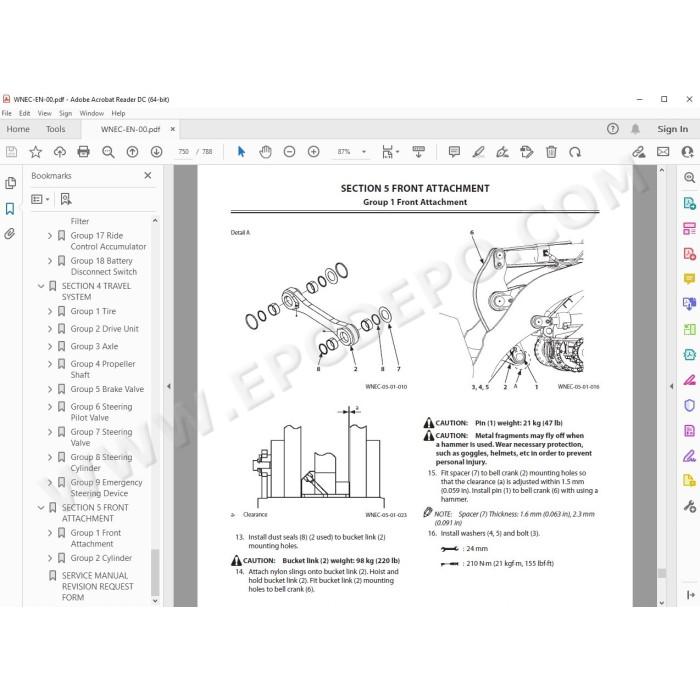Switch to Tools tab
The height and width of the screenshot is (700, 700).
coord(55,129)
